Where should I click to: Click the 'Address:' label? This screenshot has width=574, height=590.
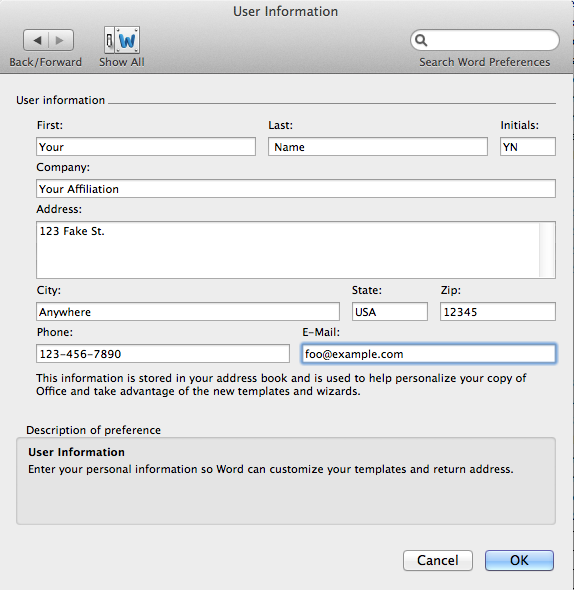click(x=59, y=209)
